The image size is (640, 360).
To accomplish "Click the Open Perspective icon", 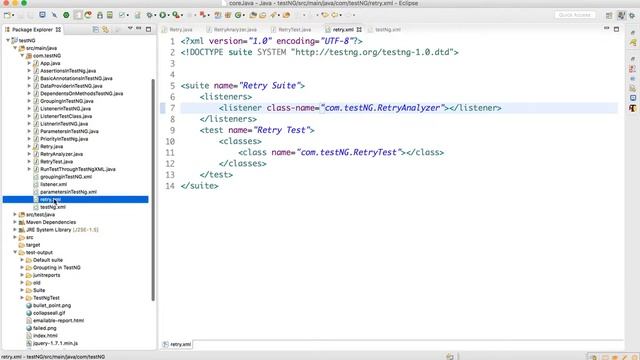I will pos(609,15).
